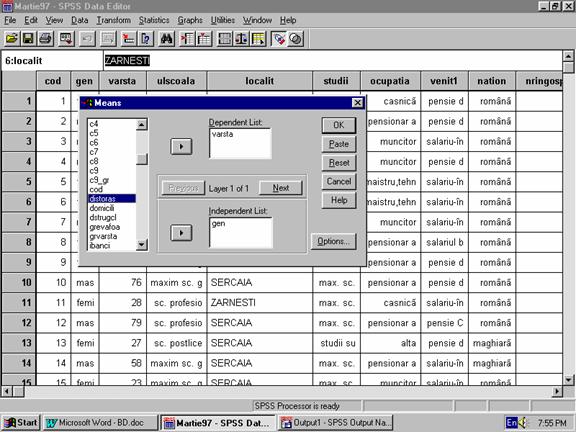
Task: Click Reset in the Means dialog
Action: tap(339, 163)
